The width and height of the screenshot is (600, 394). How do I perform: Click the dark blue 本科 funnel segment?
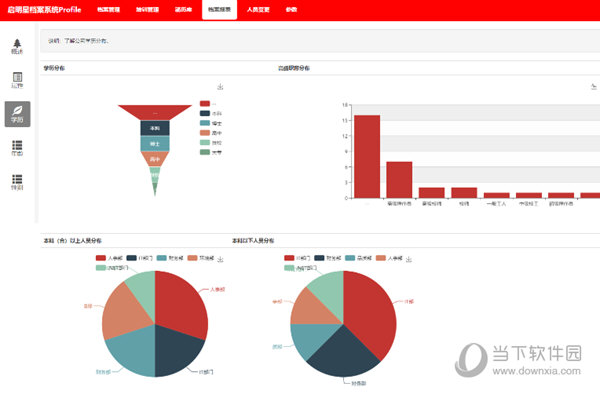point(155,128)
